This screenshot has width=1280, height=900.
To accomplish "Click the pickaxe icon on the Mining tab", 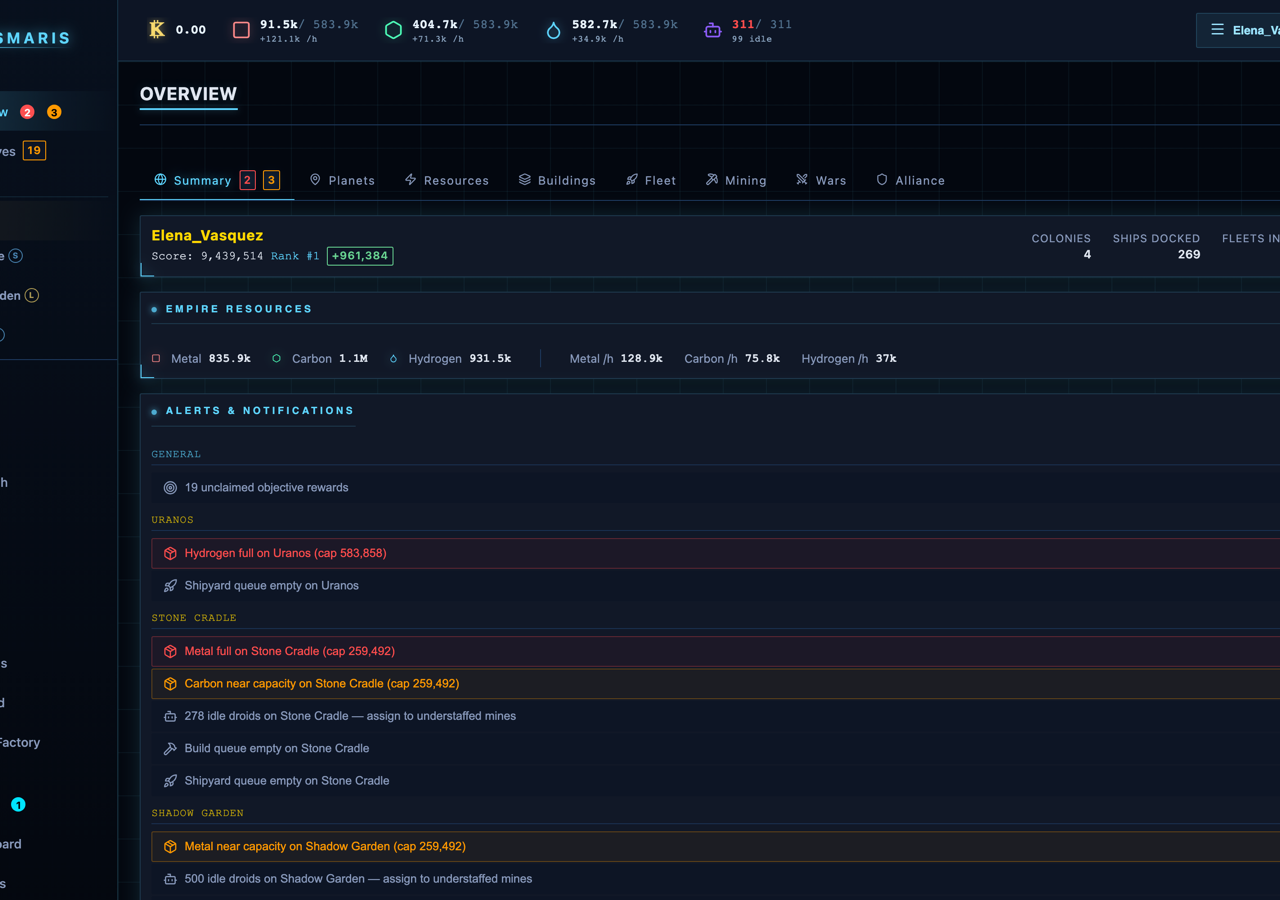I will (x=712, y=180).
